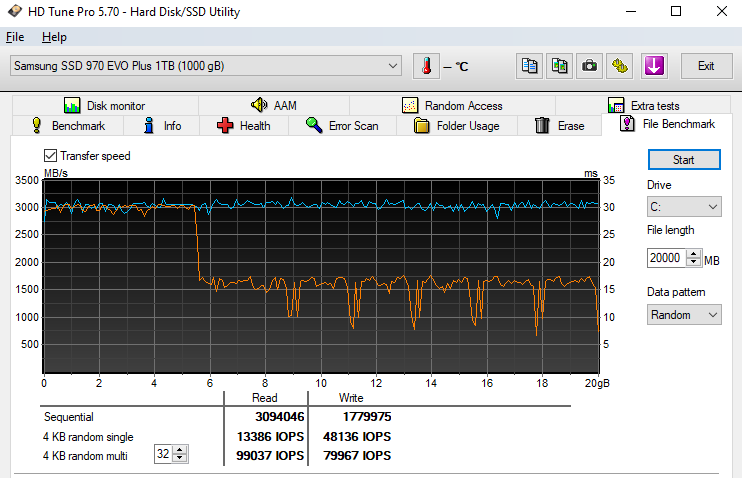
Task: Click the thermometer temperature icon
Action: tap(426, 66)
